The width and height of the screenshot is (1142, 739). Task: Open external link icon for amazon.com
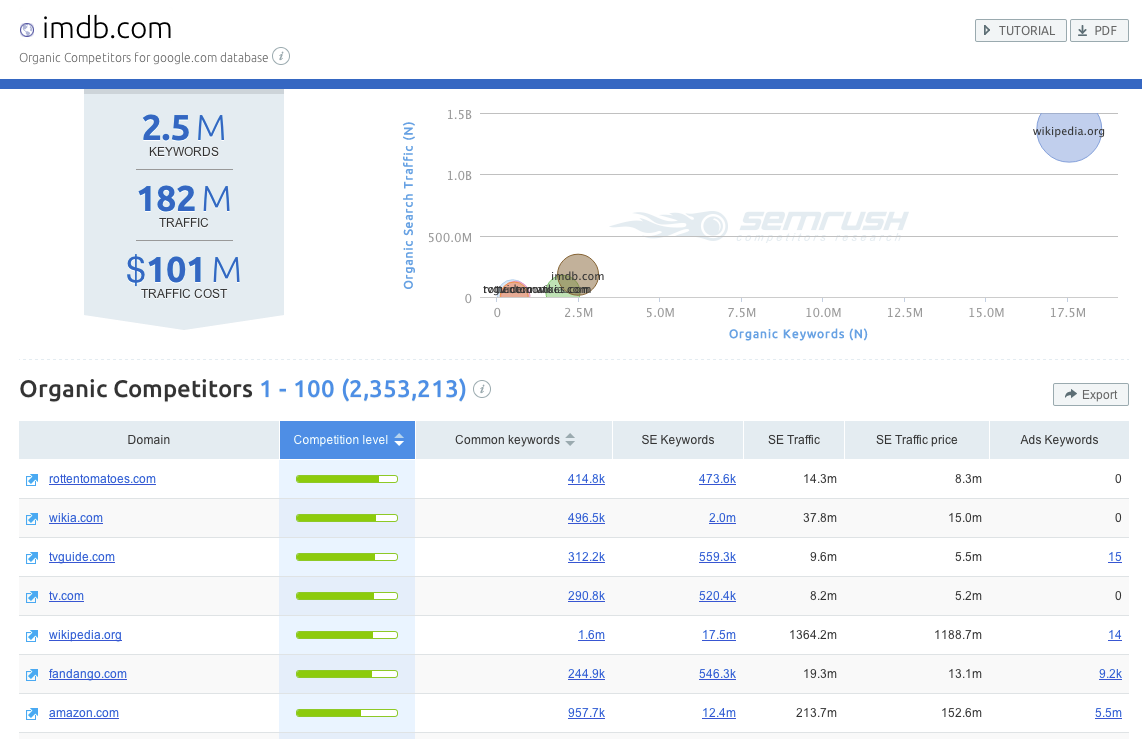32,714
